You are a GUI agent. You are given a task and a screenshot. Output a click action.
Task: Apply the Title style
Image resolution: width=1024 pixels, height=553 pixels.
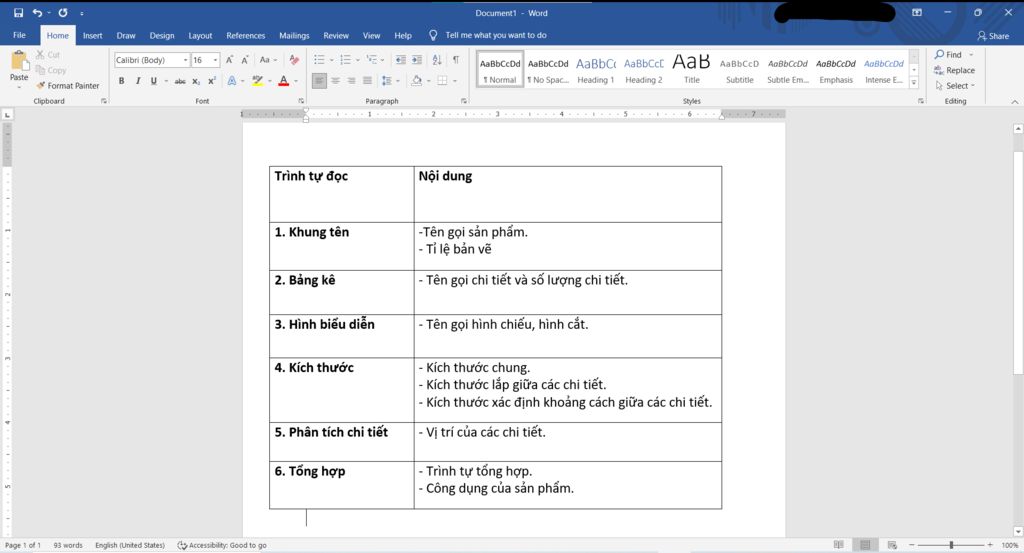692,69
